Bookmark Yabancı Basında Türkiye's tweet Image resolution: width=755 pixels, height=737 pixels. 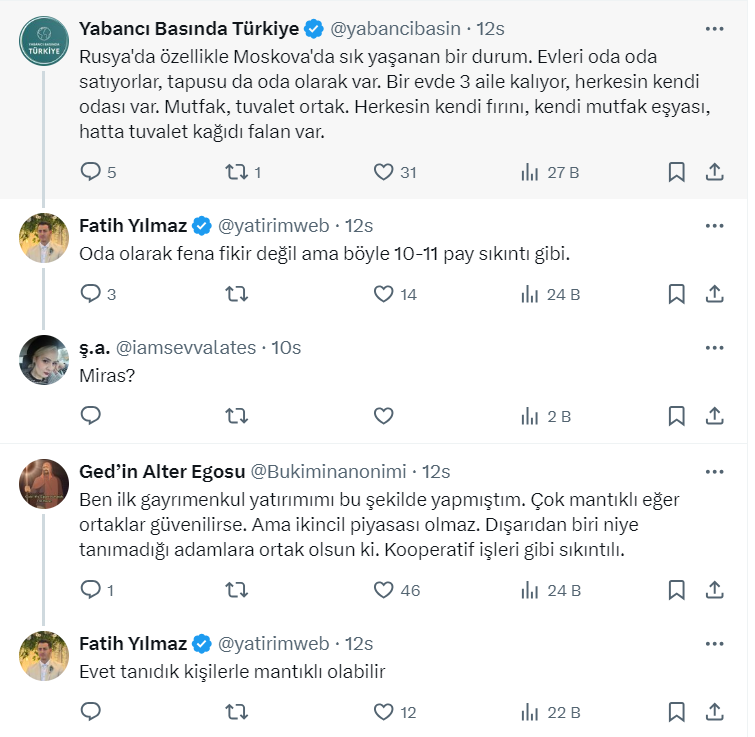coord(676,172)
